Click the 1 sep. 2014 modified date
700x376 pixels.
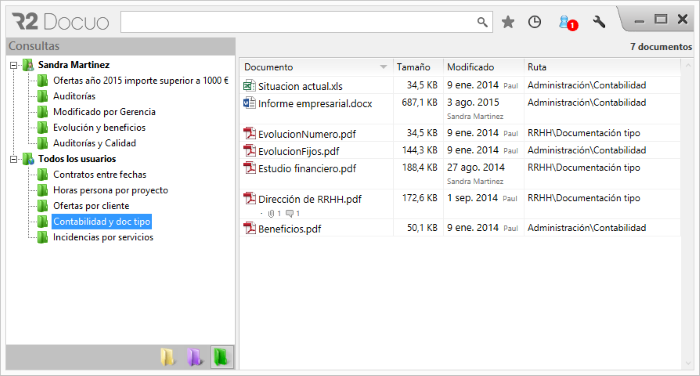tap(472, 197)
